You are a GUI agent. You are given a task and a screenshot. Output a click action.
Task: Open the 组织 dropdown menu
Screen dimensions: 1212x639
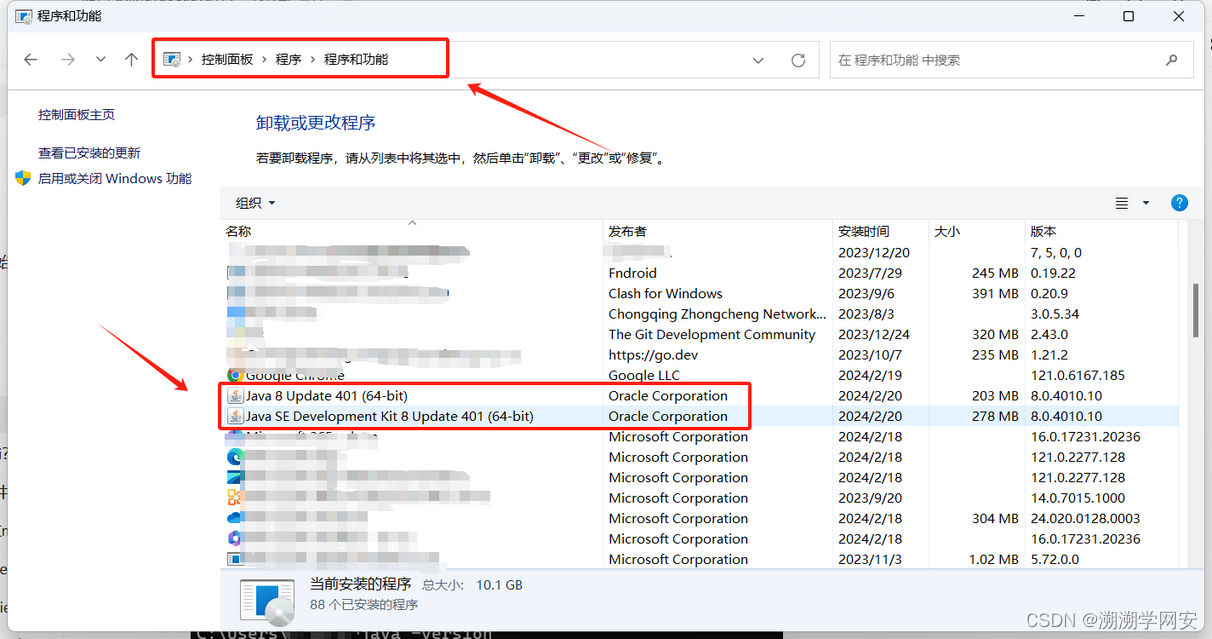point(255,203)
